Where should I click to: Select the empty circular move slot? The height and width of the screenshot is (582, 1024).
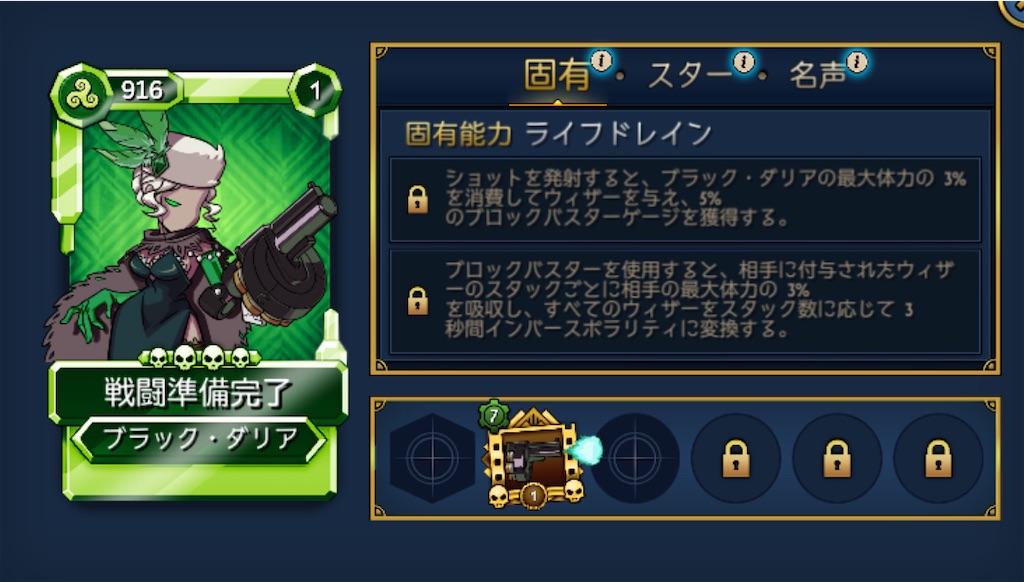point(635,458)
